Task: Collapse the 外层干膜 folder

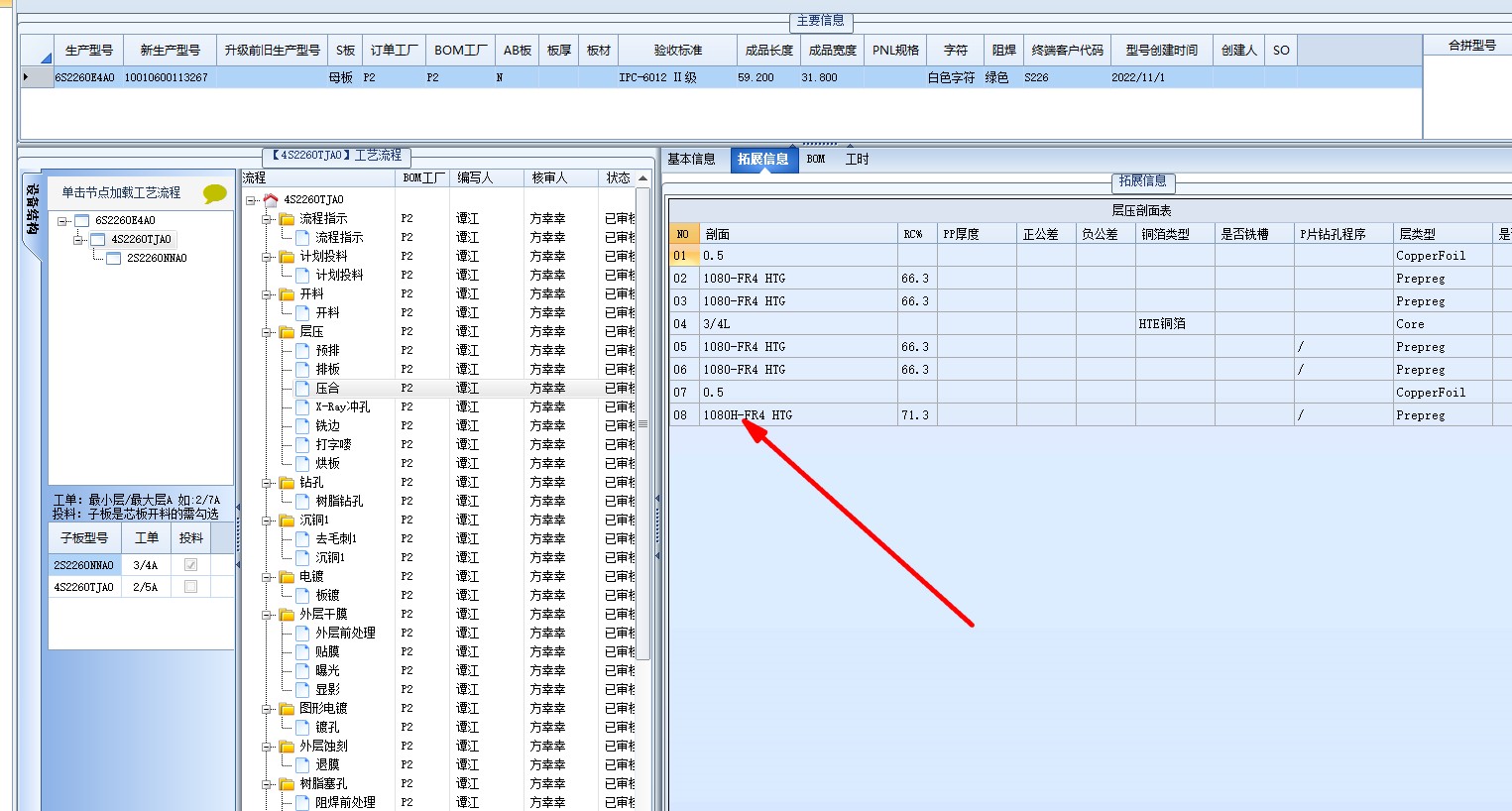Action: coord(268,615)
